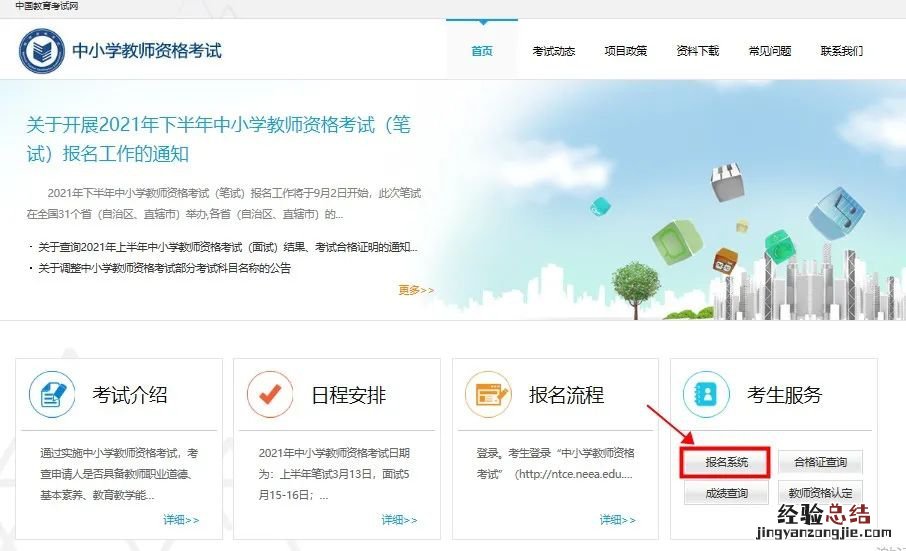
Task: Open the 考试动态 navigation item
Action: [x=554, y=51]
